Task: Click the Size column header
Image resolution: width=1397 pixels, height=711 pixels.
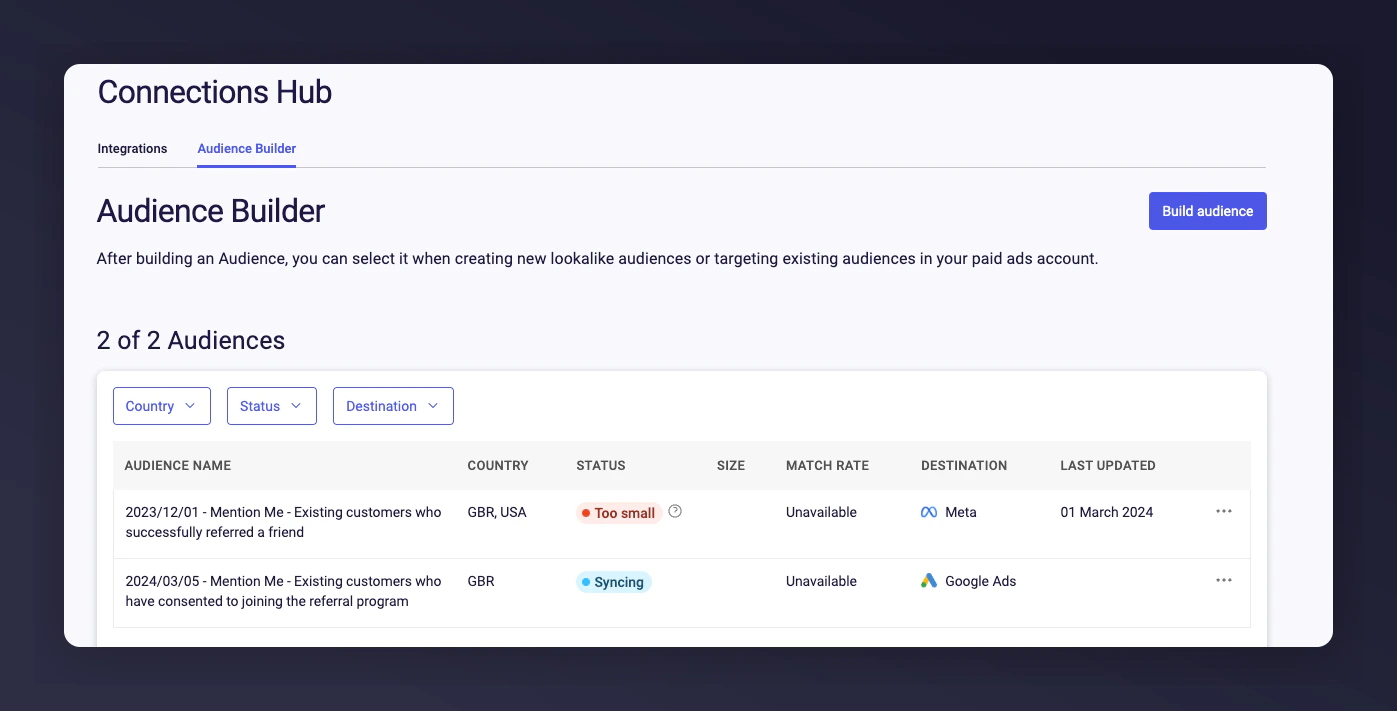Action: coord(731,466)
